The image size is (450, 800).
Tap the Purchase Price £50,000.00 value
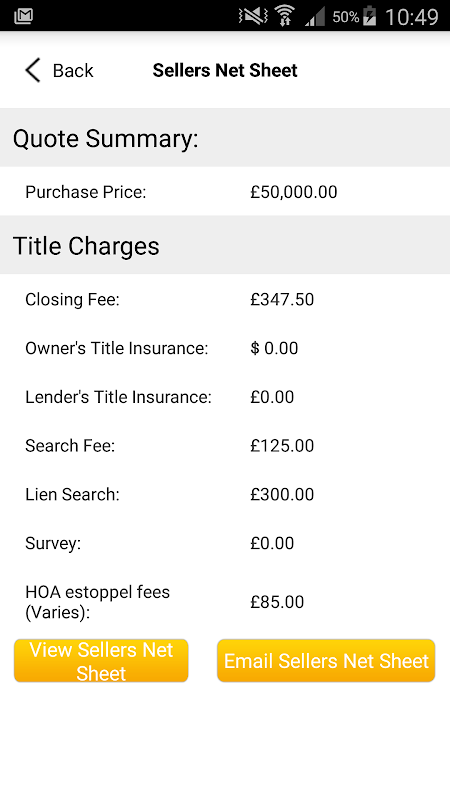[x=294, y=192]
